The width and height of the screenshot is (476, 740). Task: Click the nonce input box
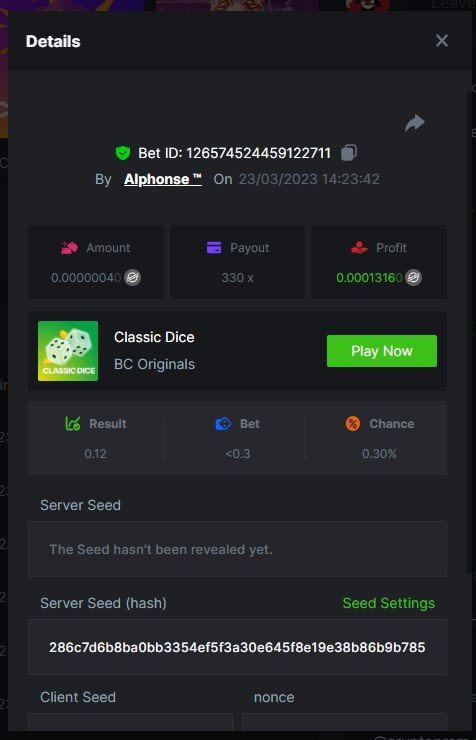coord(344,723)
